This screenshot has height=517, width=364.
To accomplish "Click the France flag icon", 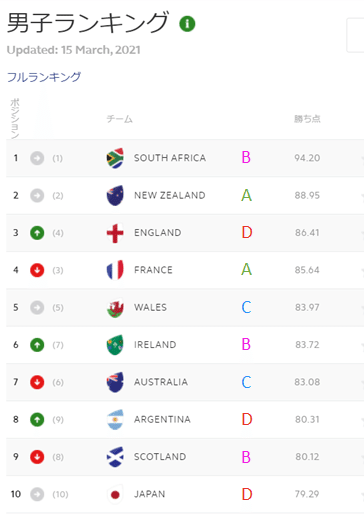I will point(115,270).
